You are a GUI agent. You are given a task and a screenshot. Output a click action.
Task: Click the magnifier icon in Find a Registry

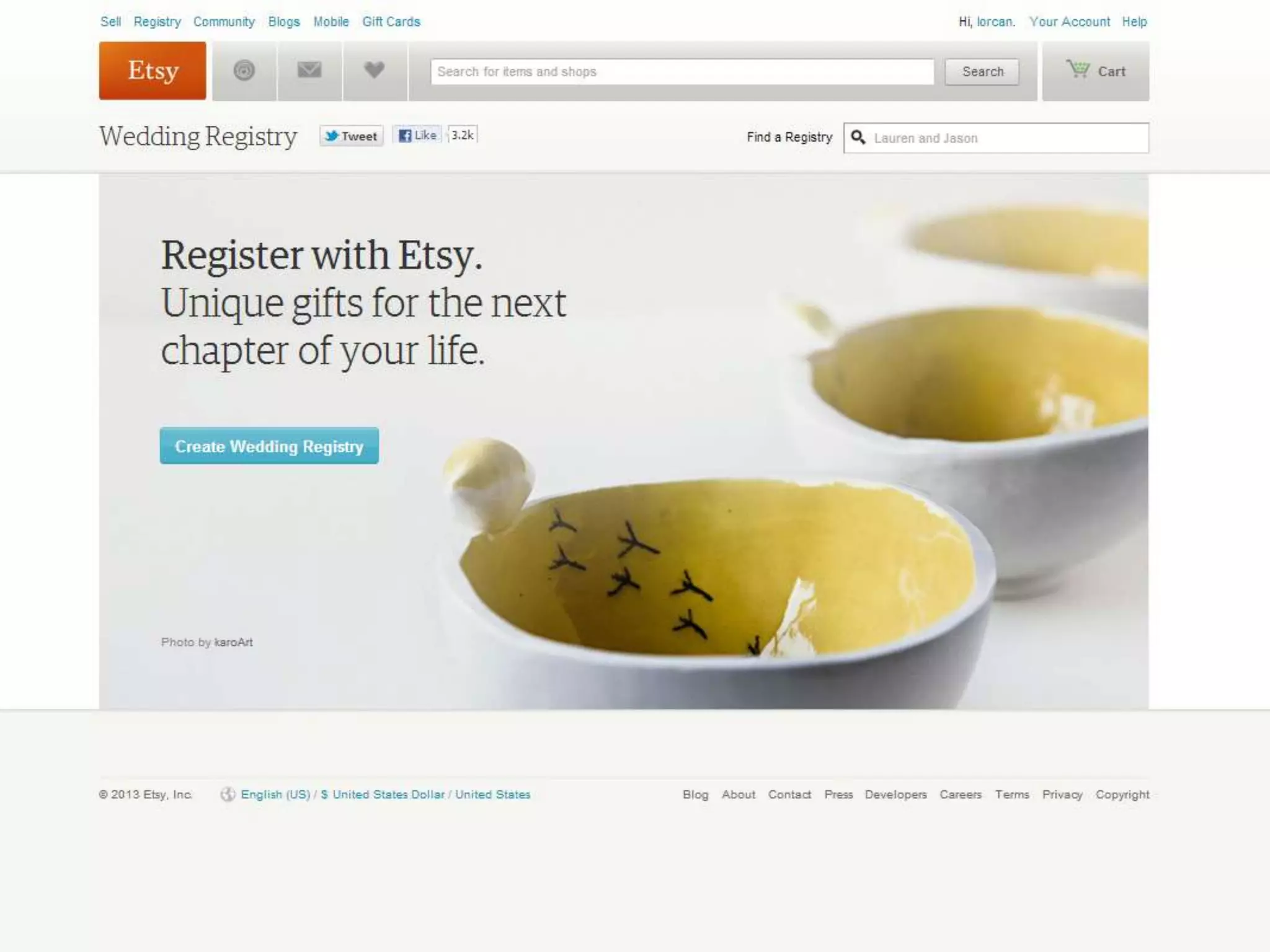(858, 138)
